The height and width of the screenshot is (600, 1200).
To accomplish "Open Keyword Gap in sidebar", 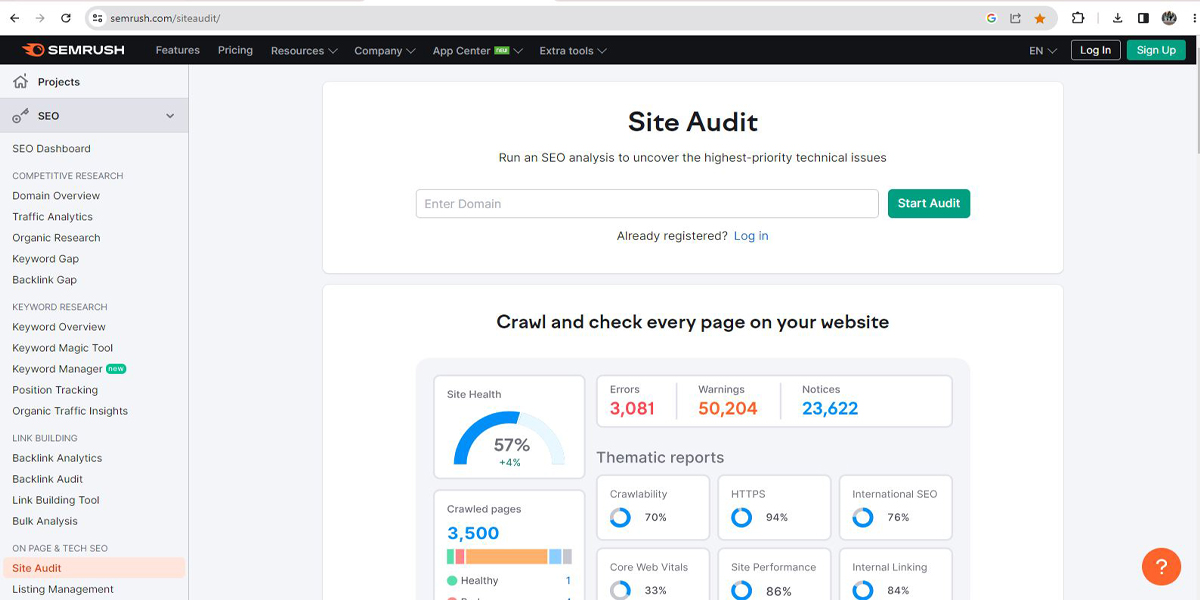I will pos(46,259).
